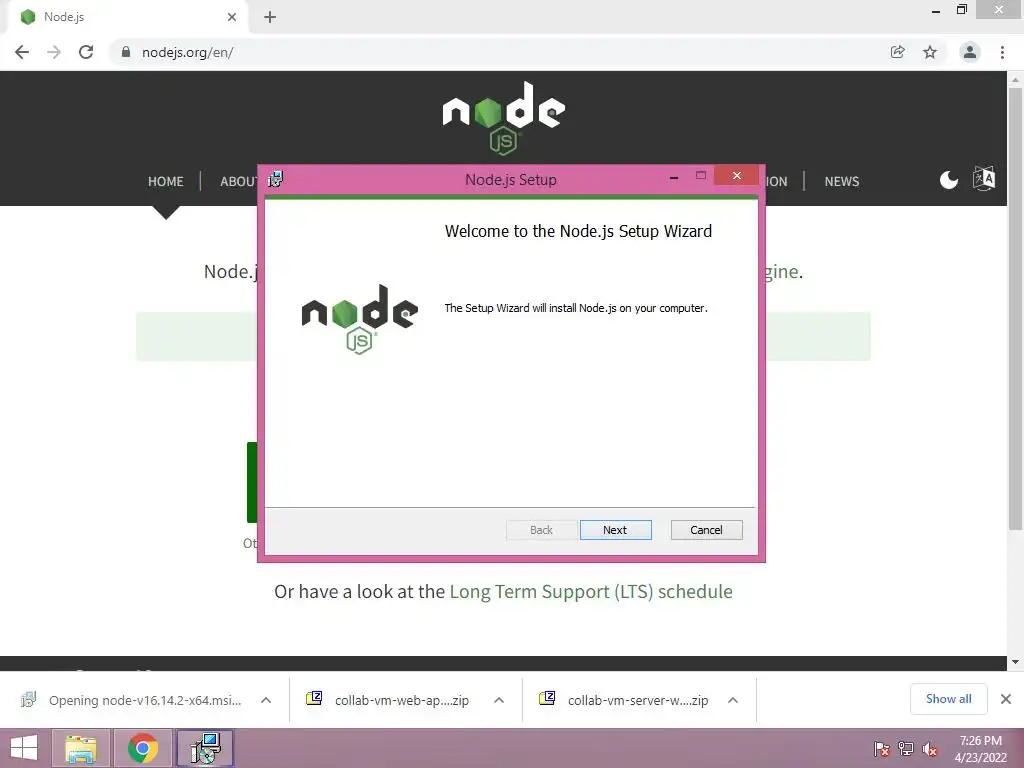Bookmark this page with the star icon
1024x768 pixels.
pos(930,52)
